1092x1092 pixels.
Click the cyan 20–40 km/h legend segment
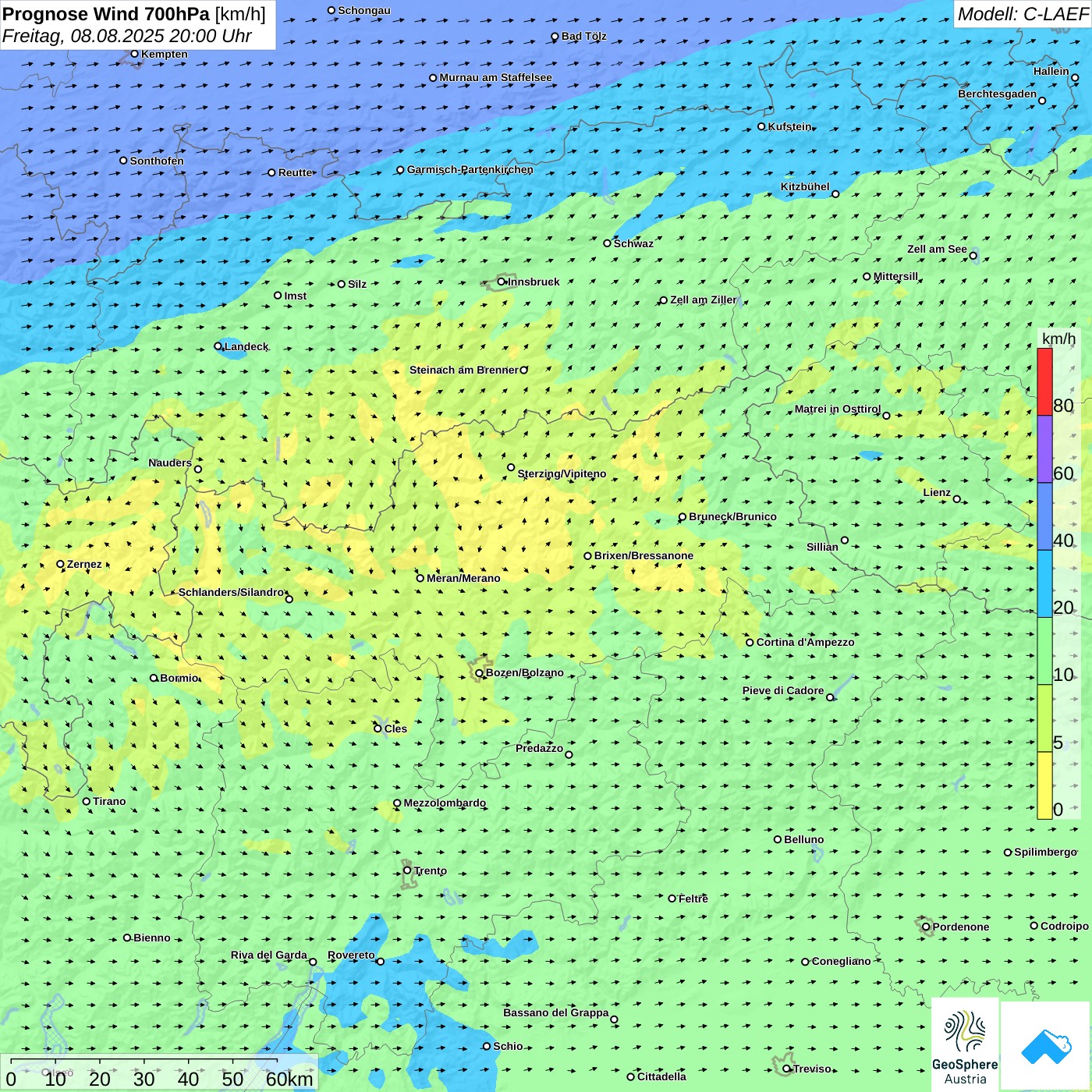pyautogui.click(x=1044, y=583)
